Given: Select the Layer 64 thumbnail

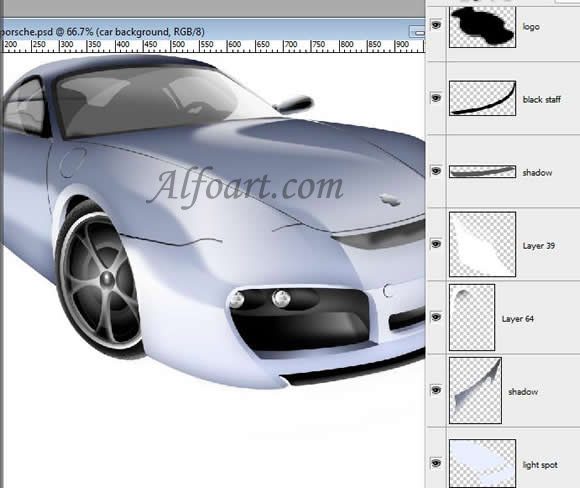Looking at the screenshot, I should tap(472, 317).
